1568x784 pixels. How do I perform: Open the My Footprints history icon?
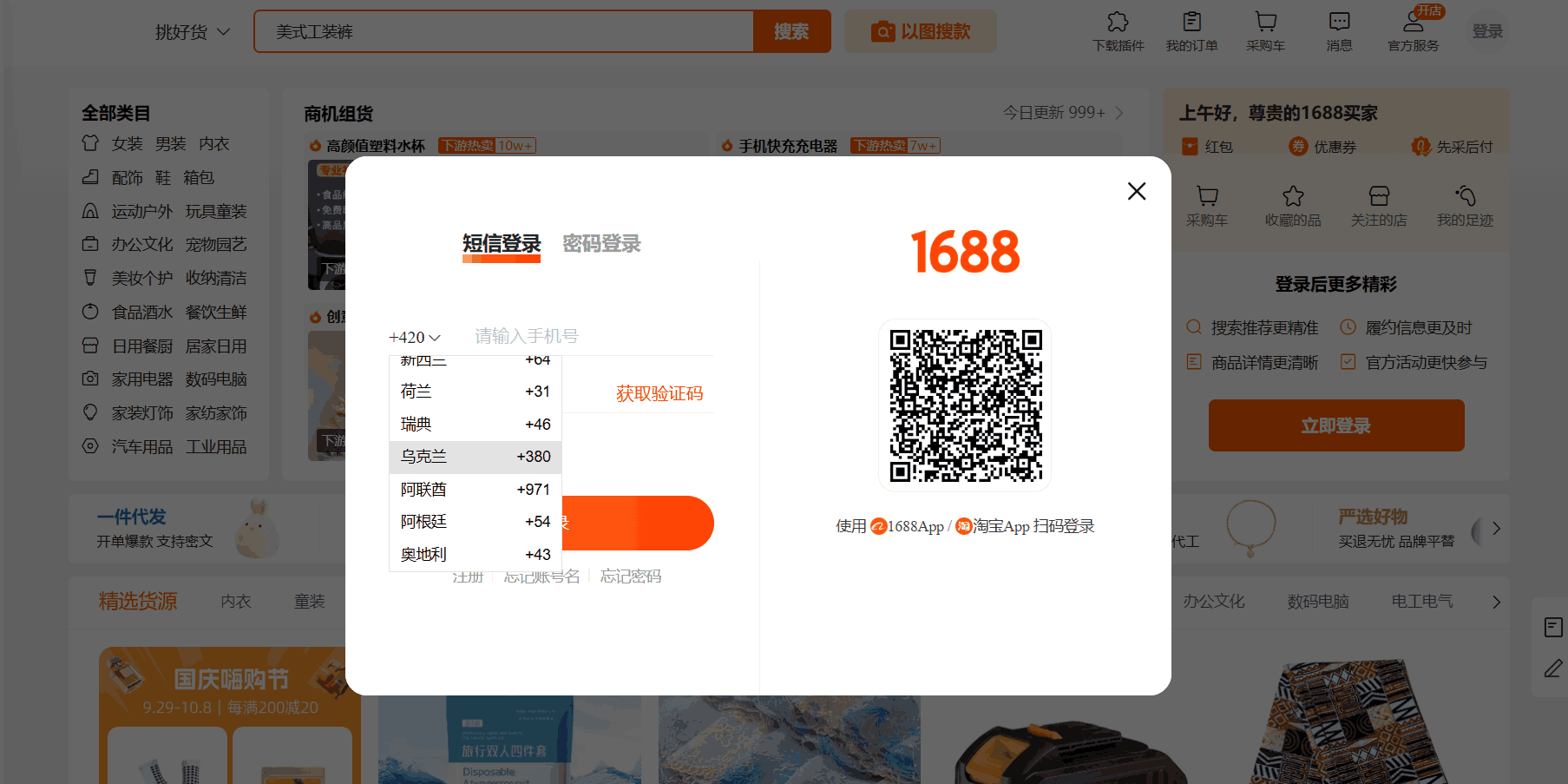pos(1465,196)
